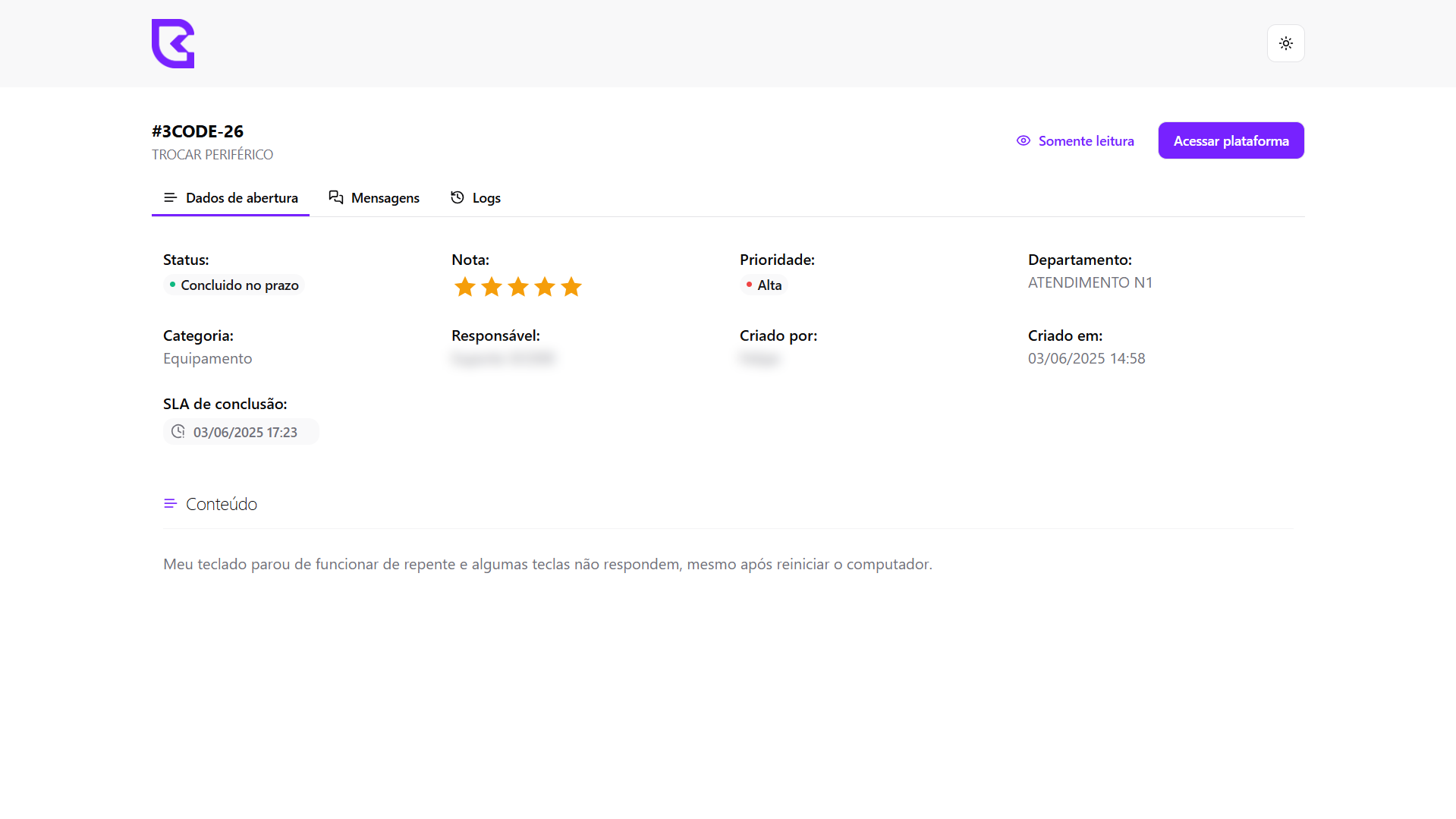Click the Nota: label
The height and width of the screenshot is (819, 1456).
click(x=470, y=260)
